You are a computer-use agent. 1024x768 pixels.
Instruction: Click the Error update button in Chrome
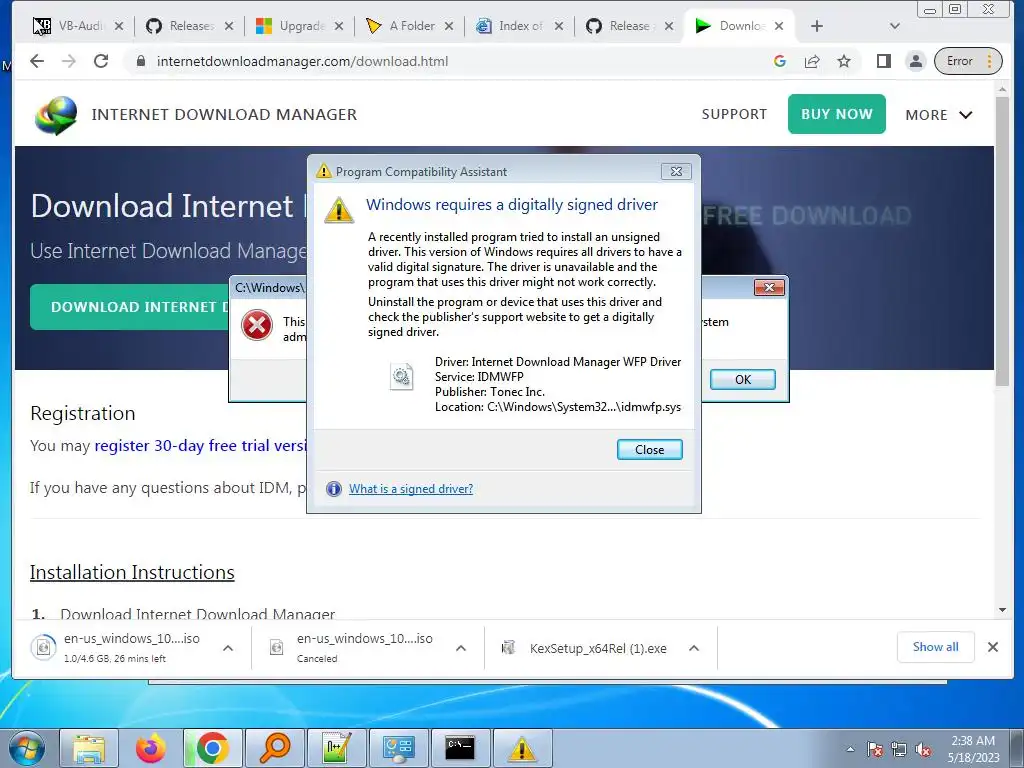pyautogui.click(x=968, y=61)
